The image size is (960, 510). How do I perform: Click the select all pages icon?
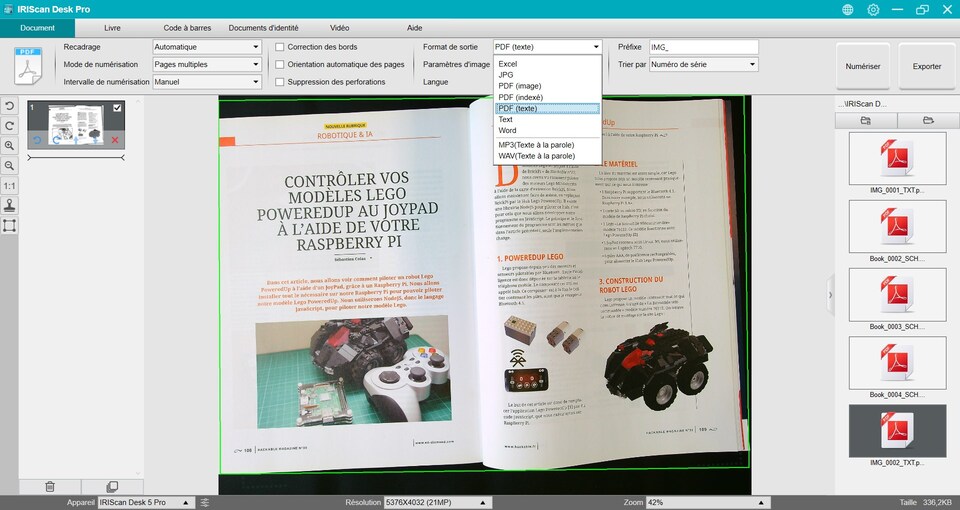[112, 487]
